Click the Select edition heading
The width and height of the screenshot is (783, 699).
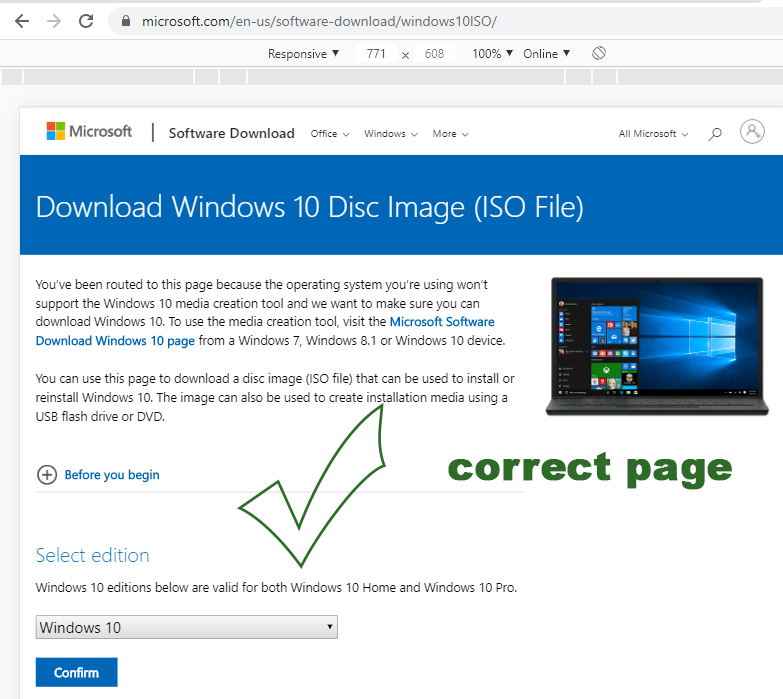click(x=92, y=555)
